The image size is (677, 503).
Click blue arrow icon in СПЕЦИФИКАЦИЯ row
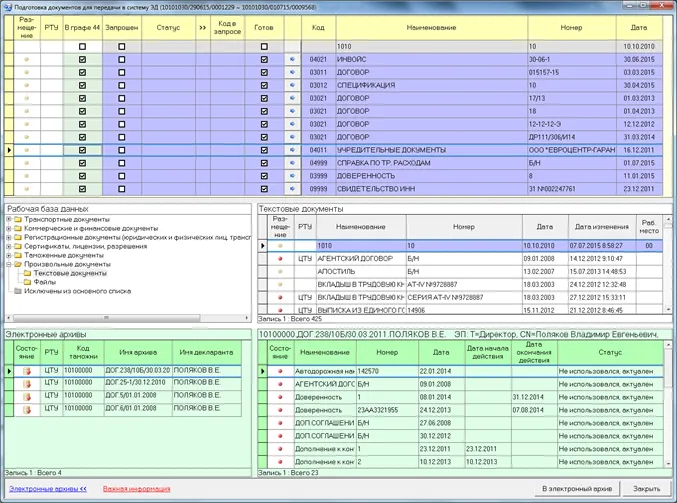tap(292, 85)
